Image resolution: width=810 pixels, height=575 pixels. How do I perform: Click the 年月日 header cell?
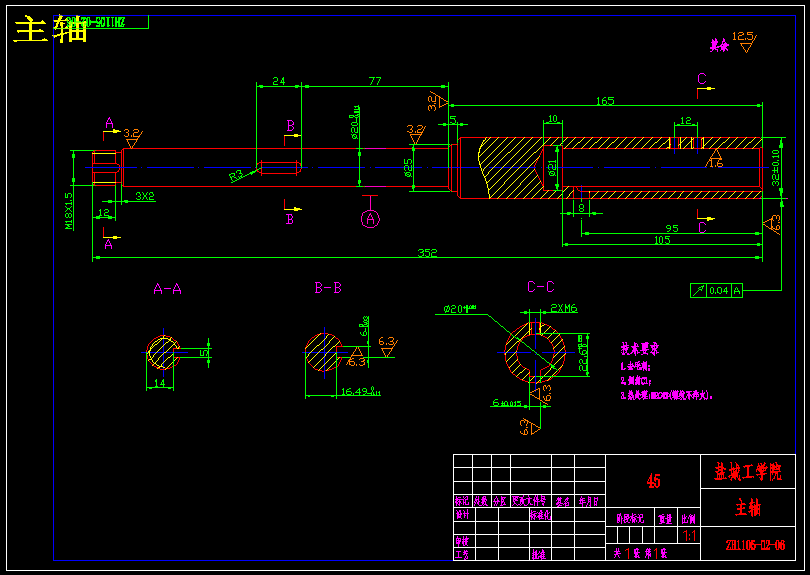[x=589, y=501]
